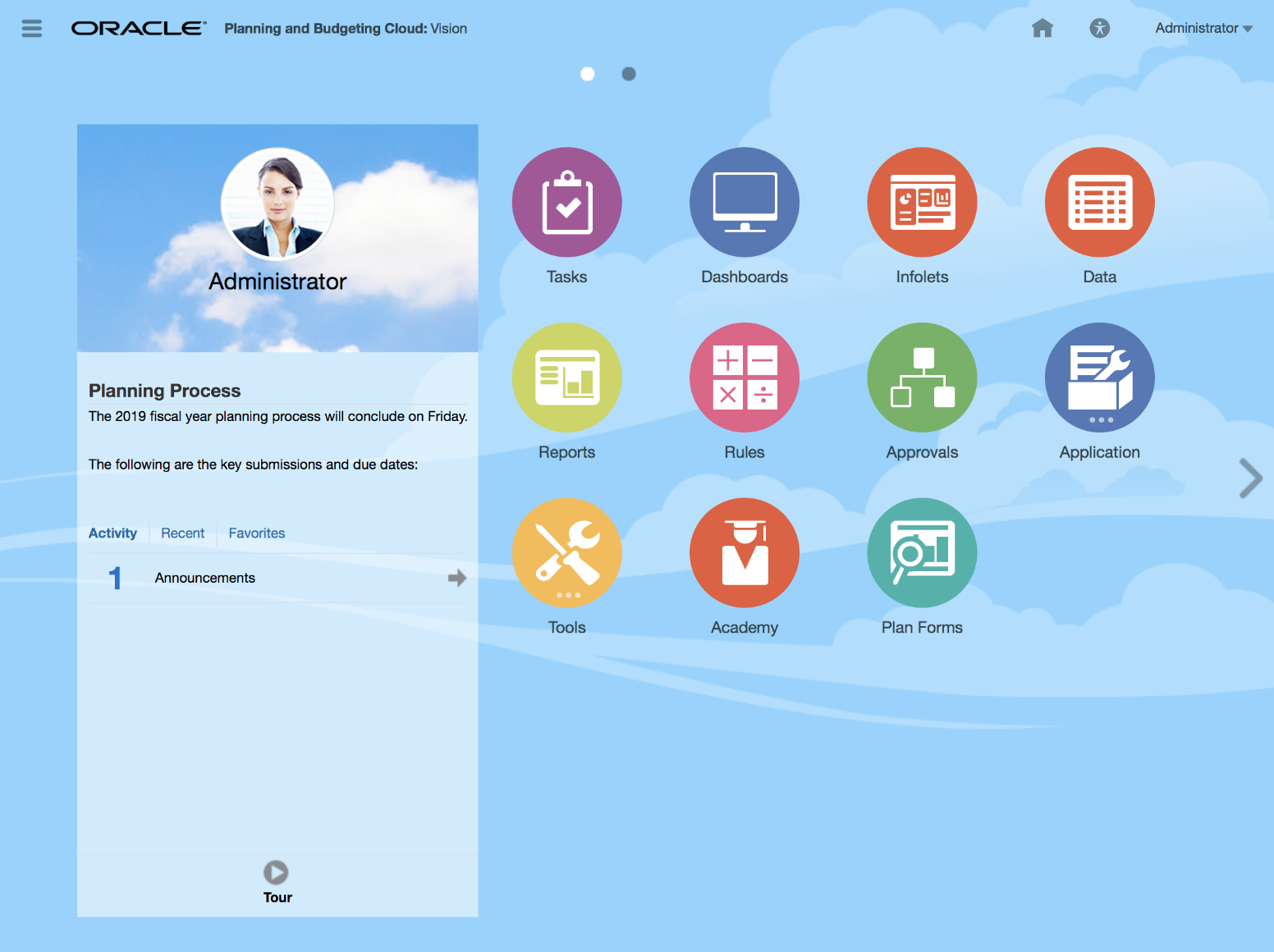
Task: Click the Administrator profile photo
Action: (x=277, y=204)
